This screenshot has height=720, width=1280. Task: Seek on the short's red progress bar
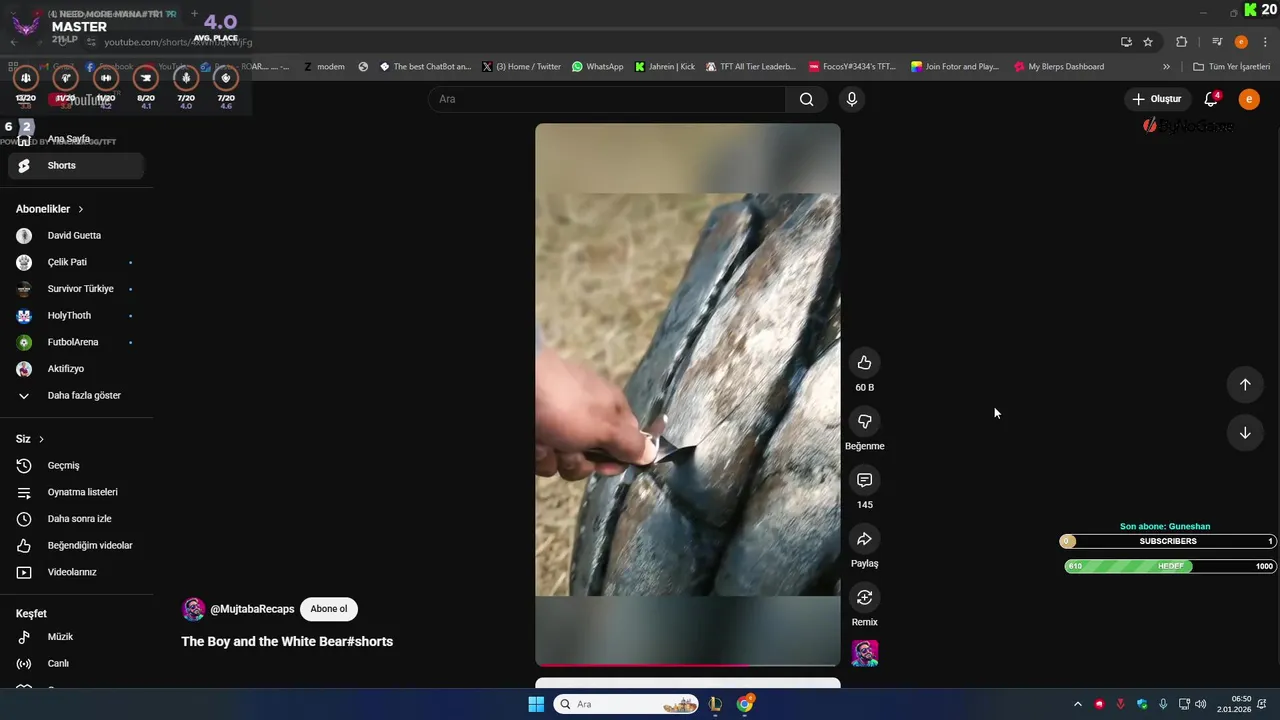pos(688,664)
